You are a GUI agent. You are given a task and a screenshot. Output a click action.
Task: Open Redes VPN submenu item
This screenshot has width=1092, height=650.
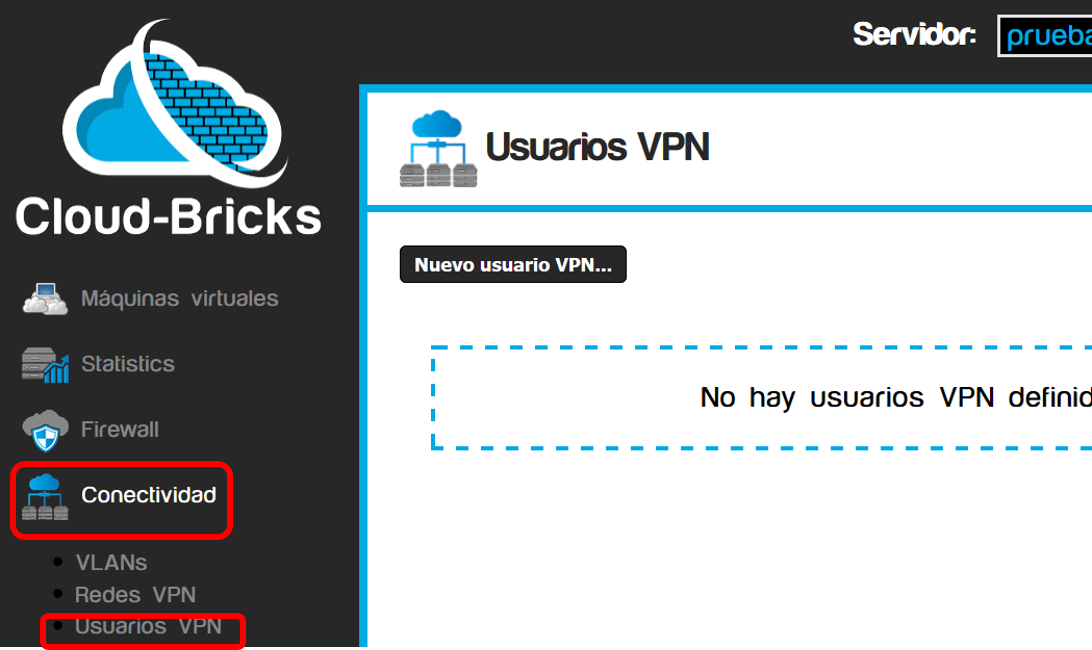click(135, 594)
